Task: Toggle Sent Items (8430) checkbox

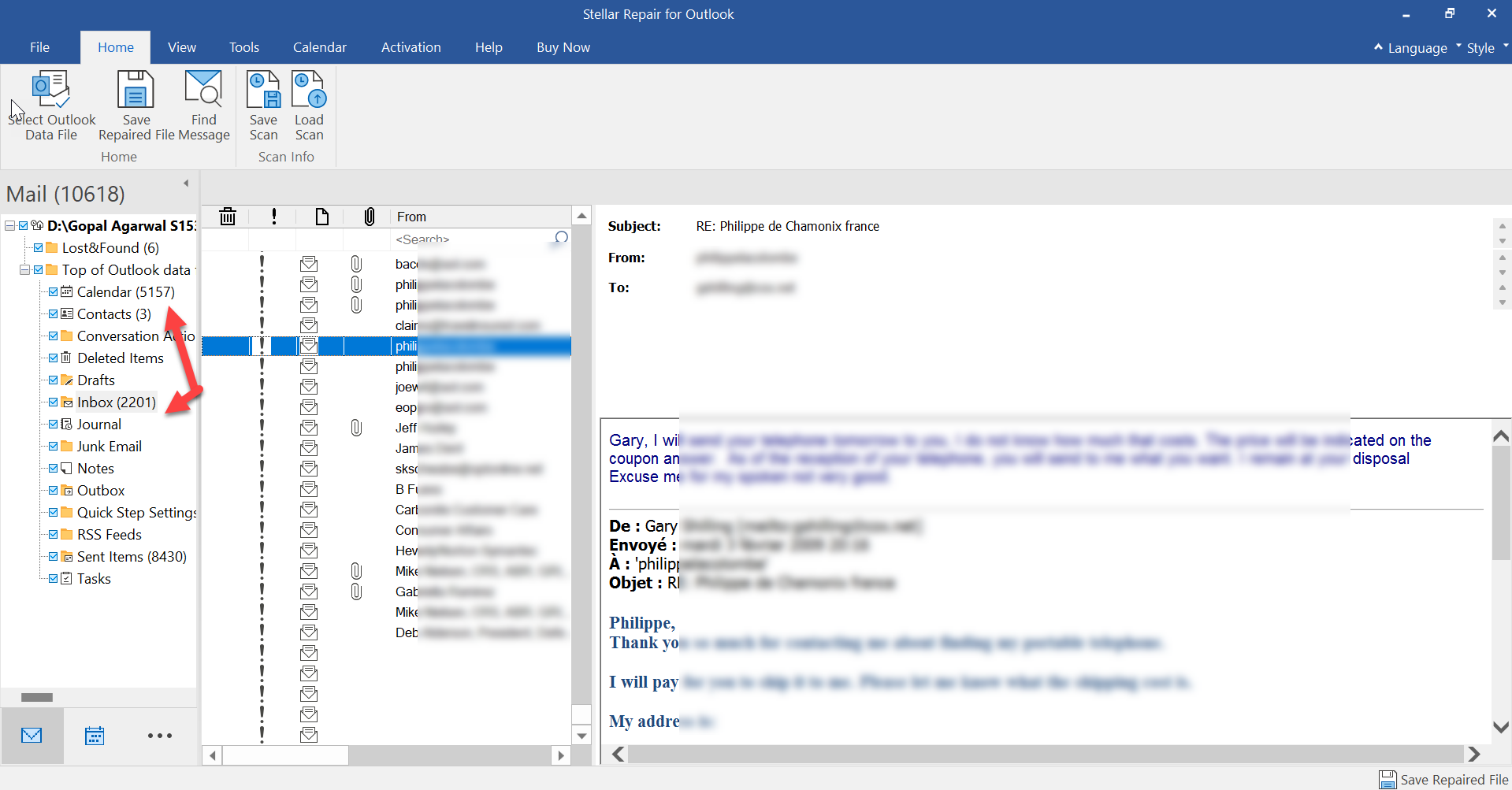Action: coord(53,556)
